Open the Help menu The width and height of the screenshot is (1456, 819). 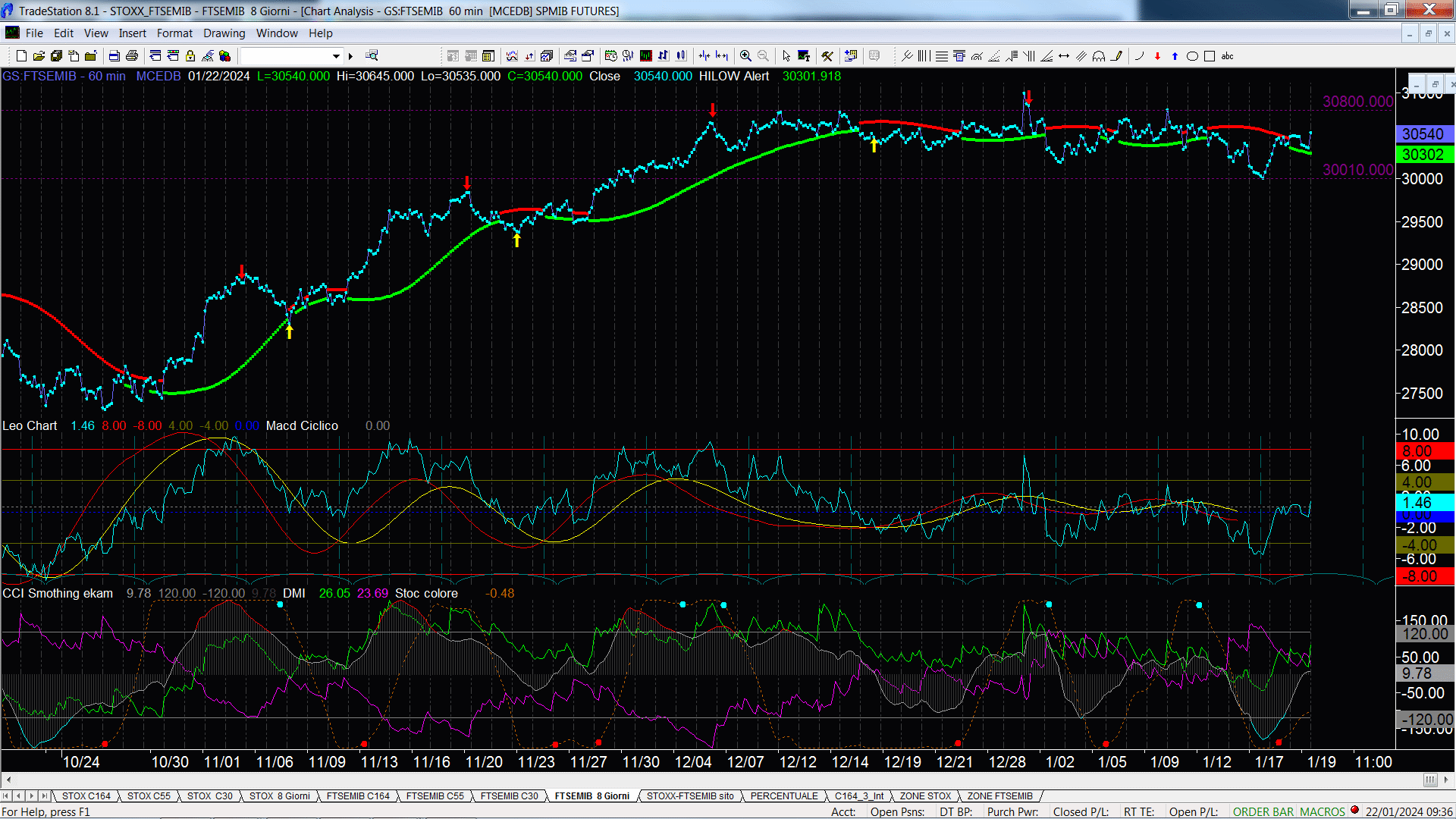point(321,33)
